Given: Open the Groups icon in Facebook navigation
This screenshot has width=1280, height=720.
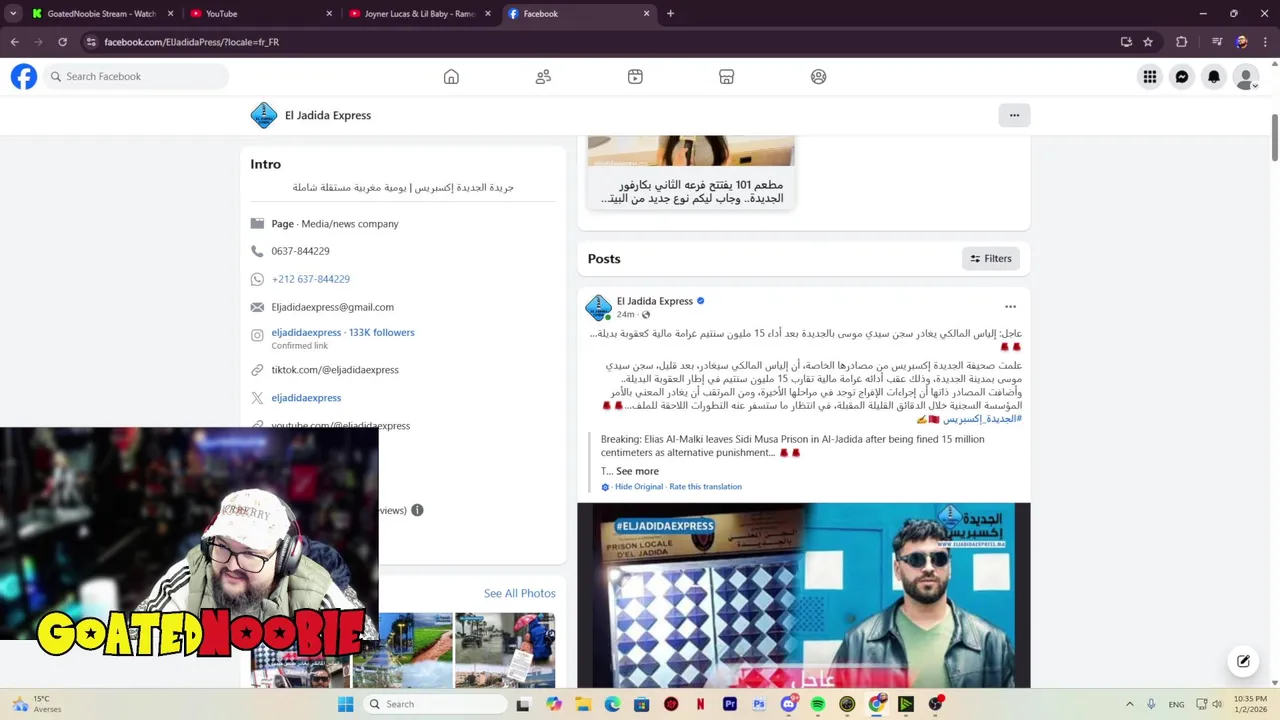Looking at the screenshot, I should tap(819, 77).
